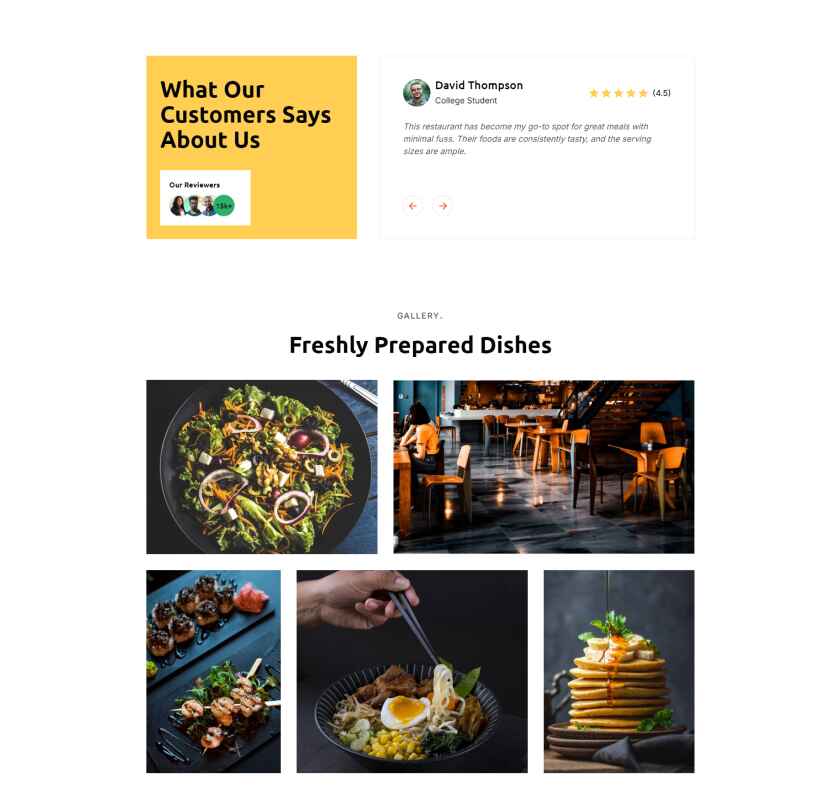Click the (4.5) rating text
This screenshot has width=840, height=800.
[661, 93]
